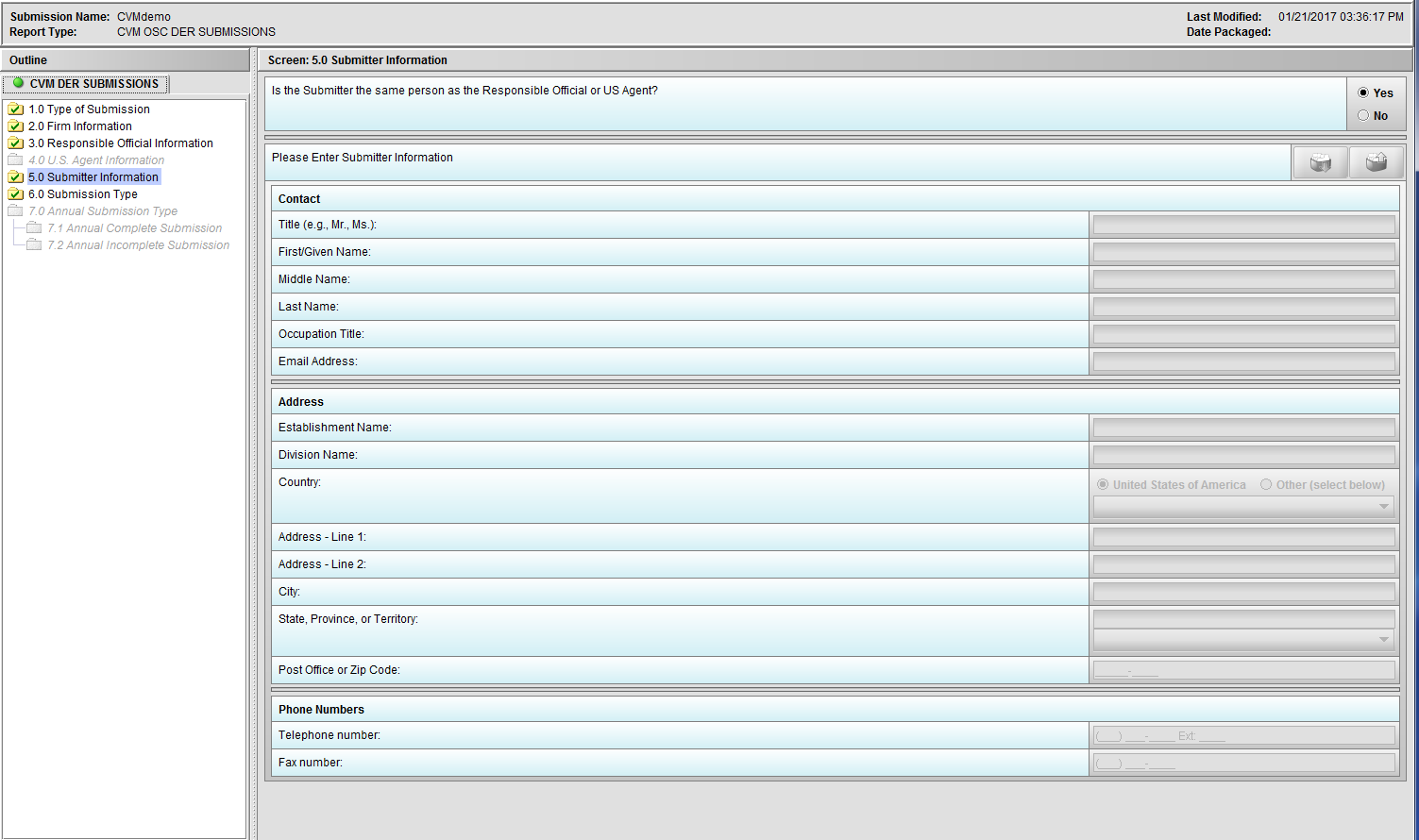Open 3.0 Responsible Official Information in outline
The height and width of the screenshot is (840, 1419).
[x=121, y=143]
